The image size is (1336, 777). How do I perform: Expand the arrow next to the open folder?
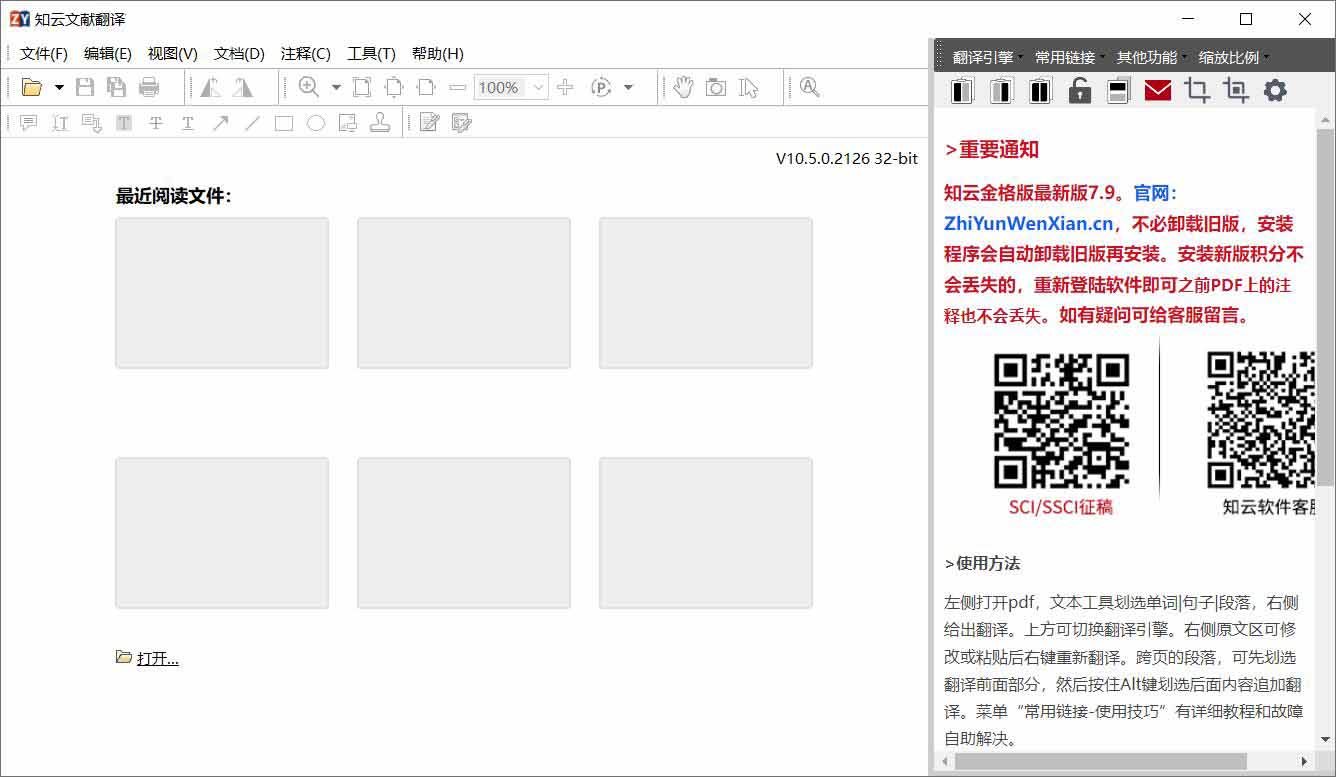coord(59,87)
